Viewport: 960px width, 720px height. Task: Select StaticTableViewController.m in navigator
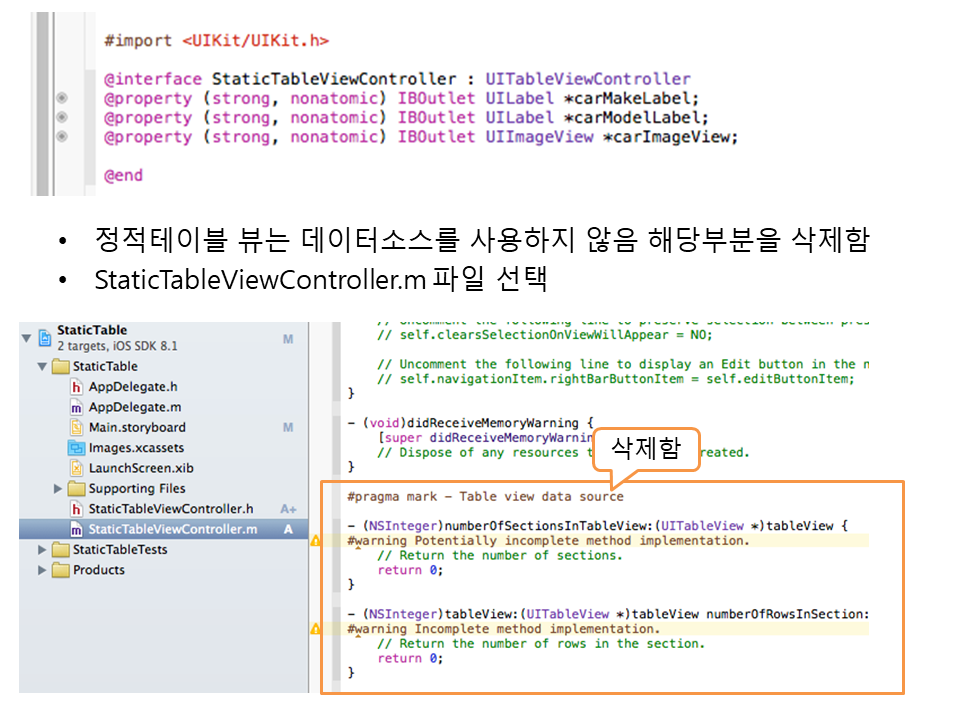coord(172,529)
